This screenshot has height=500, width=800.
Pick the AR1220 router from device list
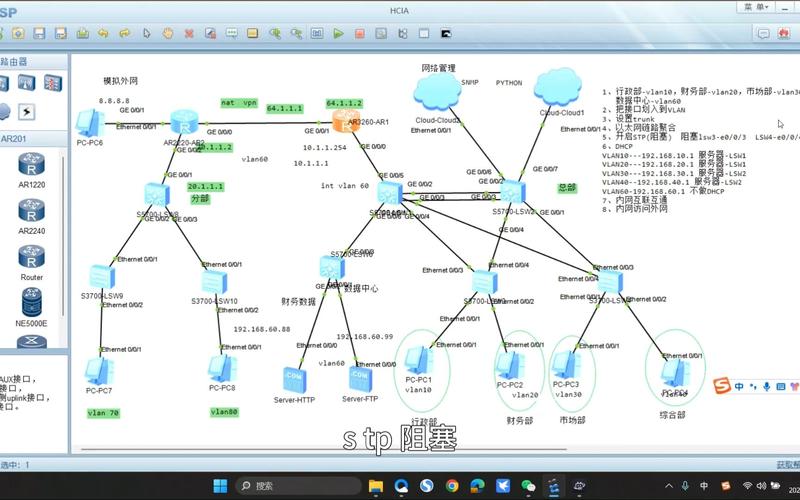(x=32, y=171)
